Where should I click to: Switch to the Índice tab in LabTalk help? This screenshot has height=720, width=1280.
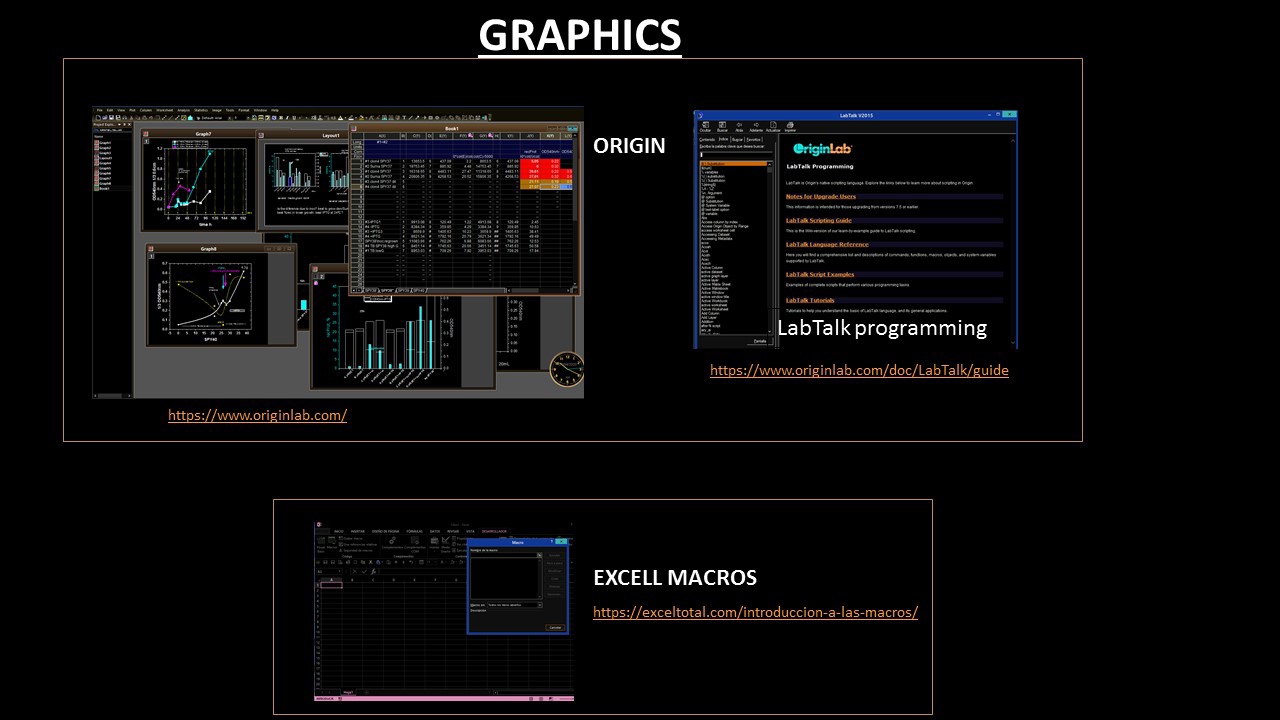tap(723, 139)
